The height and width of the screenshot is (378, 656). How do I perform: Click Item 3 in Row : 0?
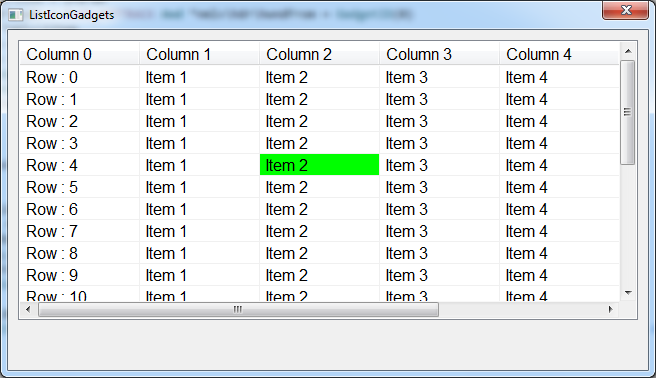pyautogui.click(x=440, y=77)
